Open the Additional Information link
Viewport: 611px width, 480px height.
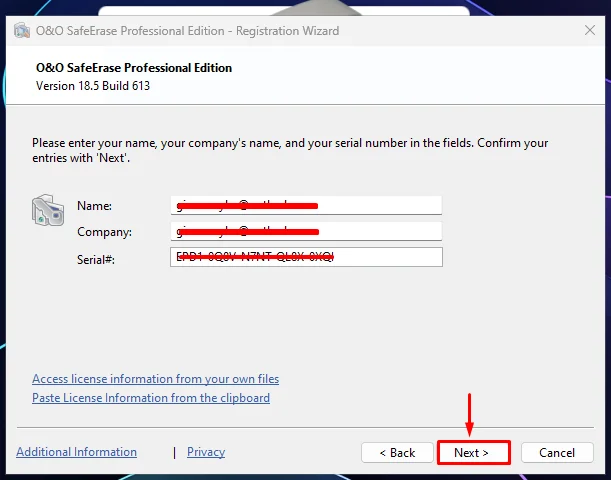click(x=76, y=452)
